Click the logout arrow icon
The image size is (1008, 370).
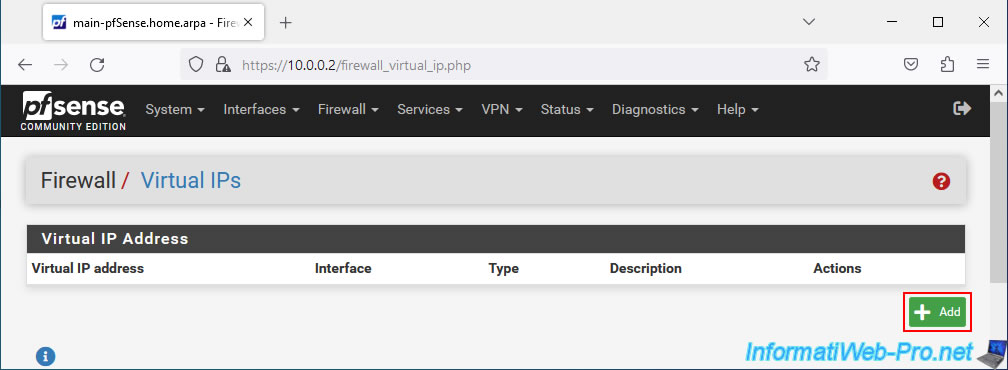[x=962, y=109]
